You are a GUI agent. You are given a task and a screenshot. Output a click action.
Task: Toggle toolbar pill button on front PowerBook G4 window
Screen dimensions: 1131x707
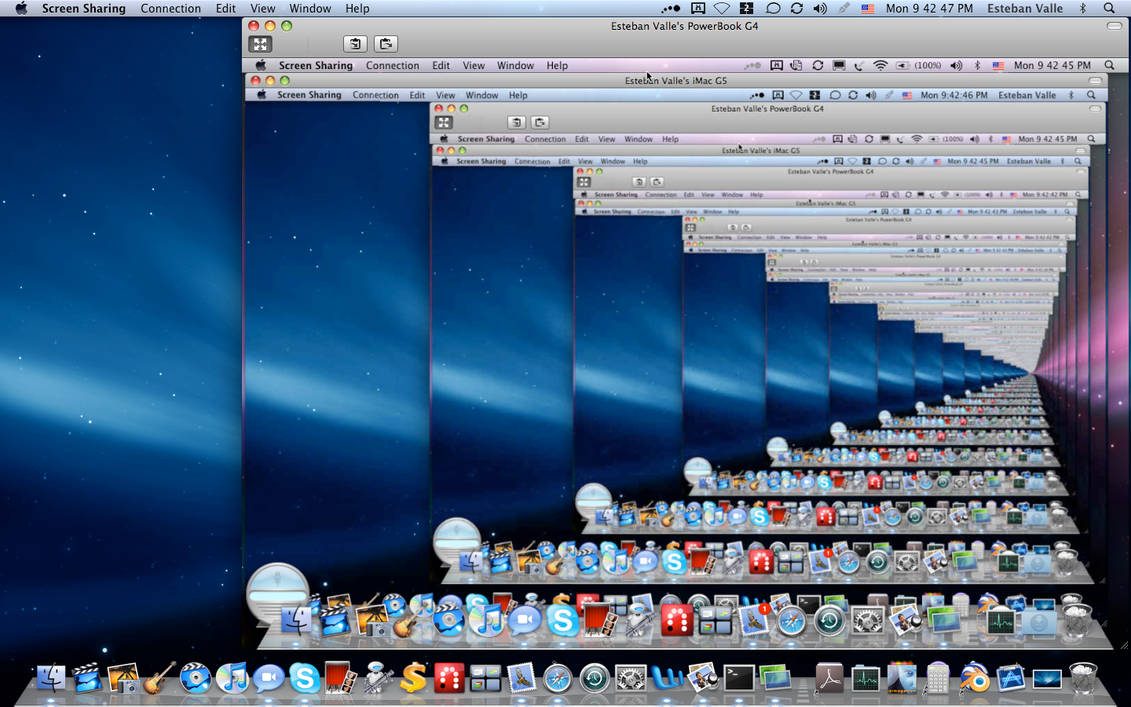[1114, 26]
